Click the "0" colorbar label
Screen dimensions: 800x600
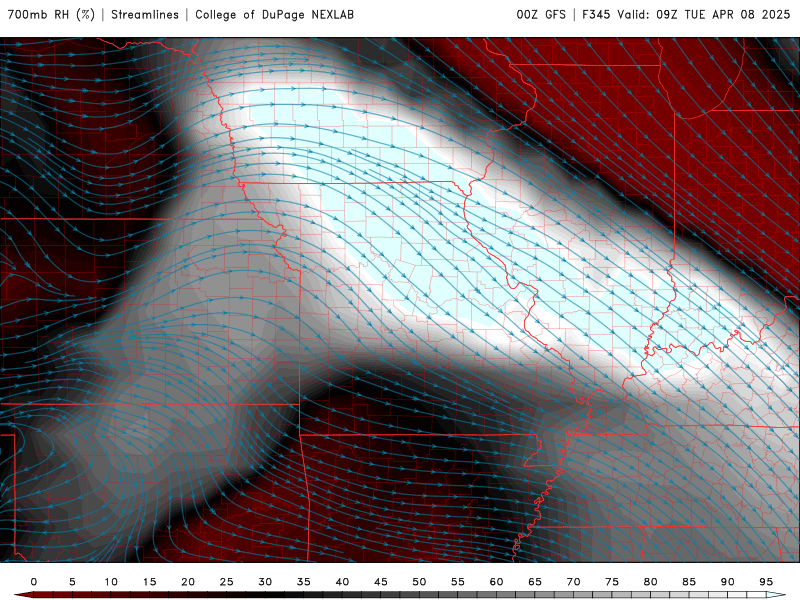tap(34, 582)
